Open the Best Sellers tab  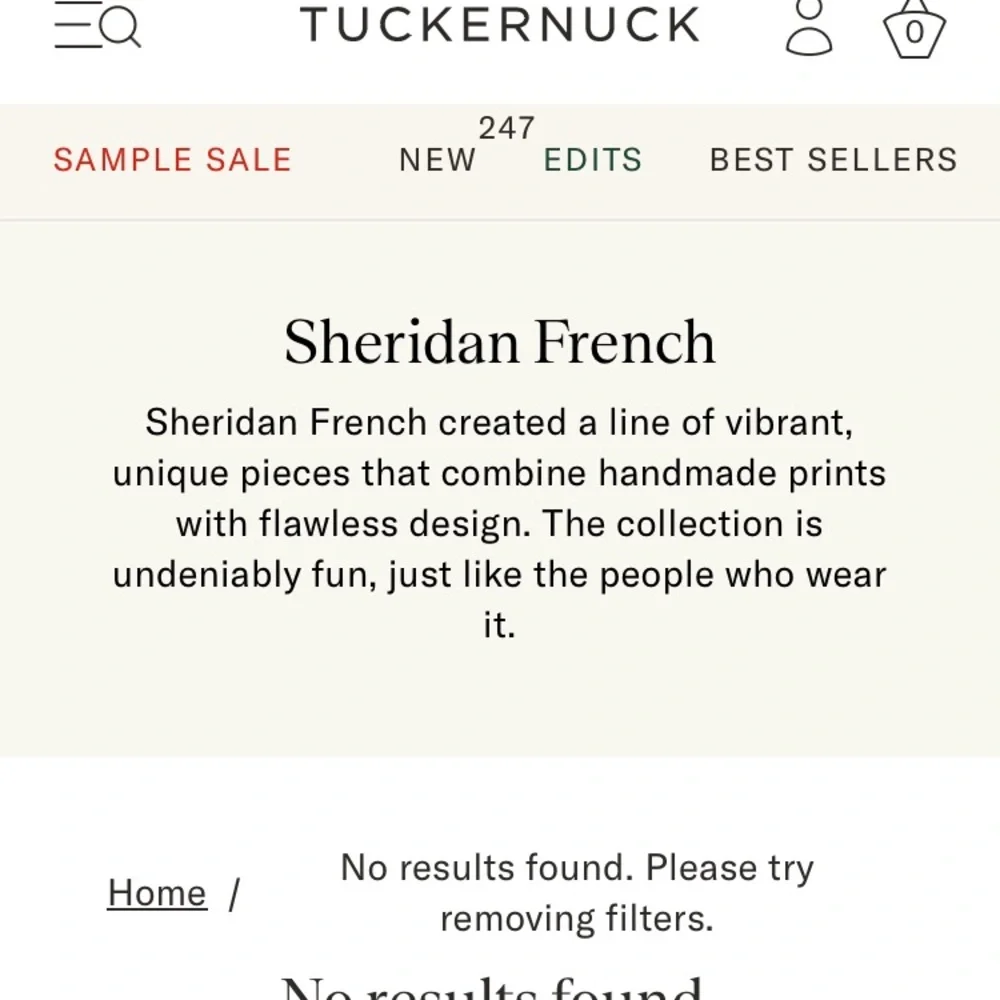833,160
